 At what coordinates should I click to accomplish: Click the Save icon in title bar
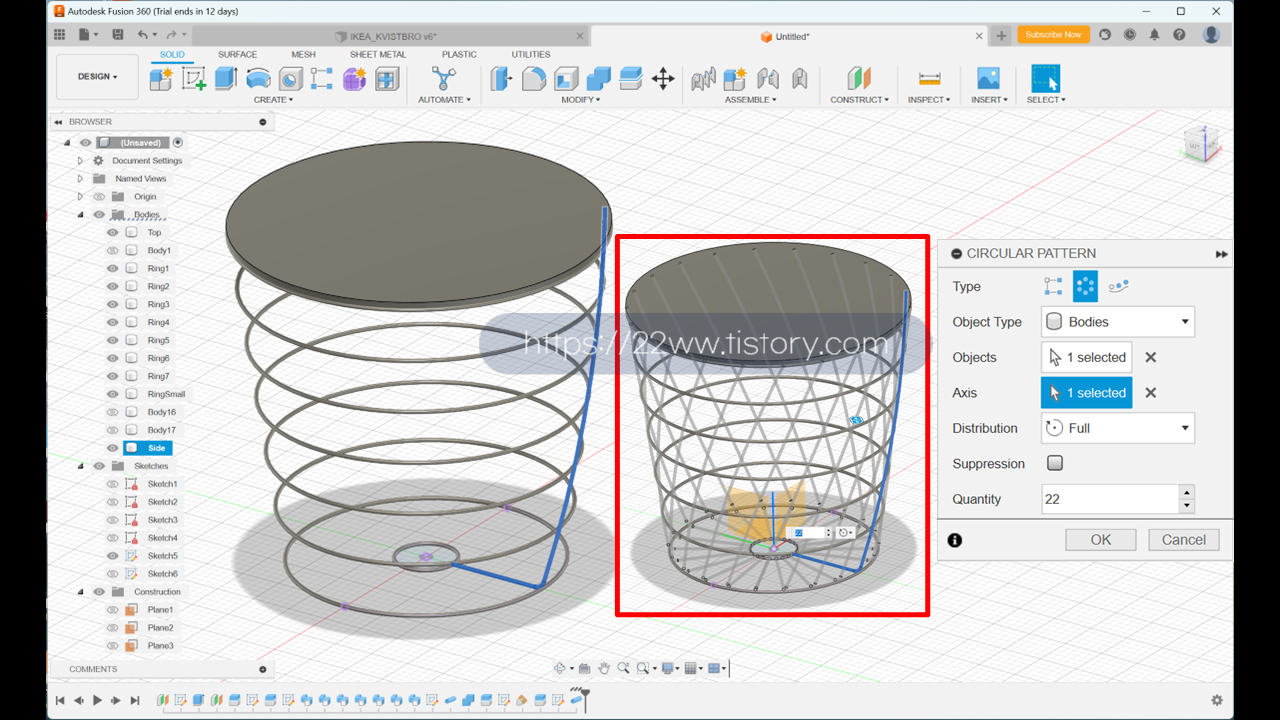click(x=117, y=35)
